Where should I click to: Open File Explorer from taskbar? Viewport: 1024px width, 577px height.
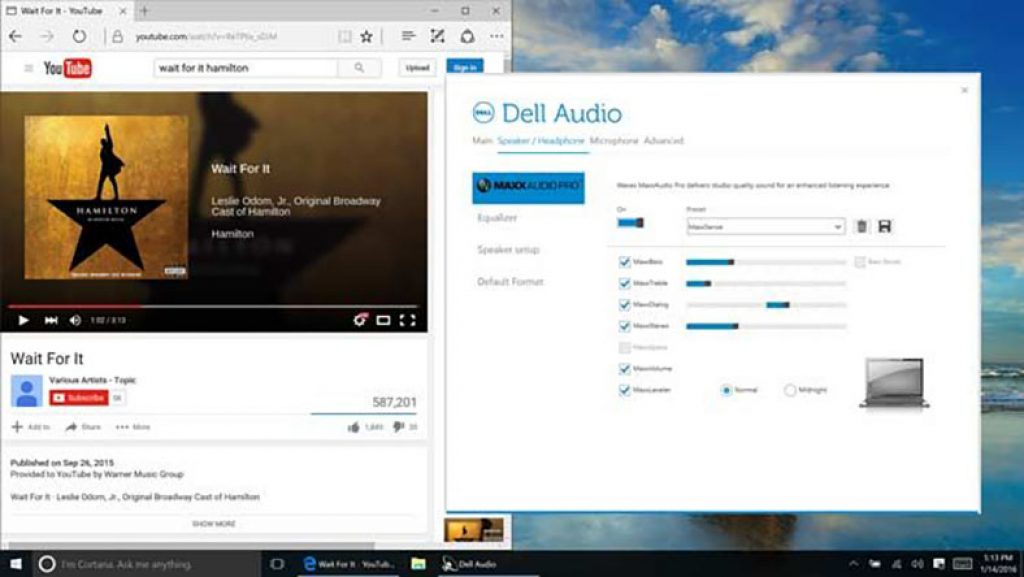419,564
